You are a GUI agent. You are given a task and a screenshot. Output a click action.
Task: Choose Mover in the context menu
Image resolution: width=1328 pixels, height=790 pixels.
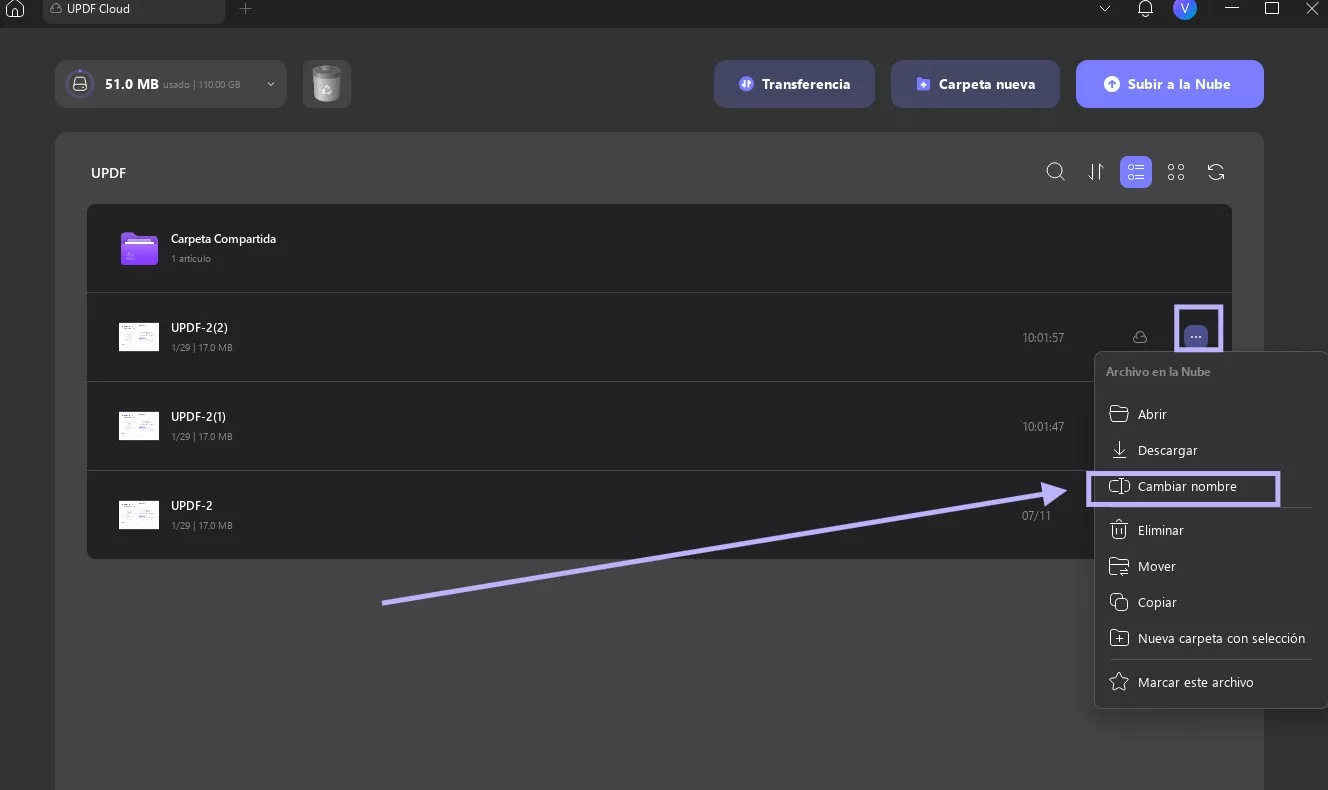click(x=1210, y=566)
